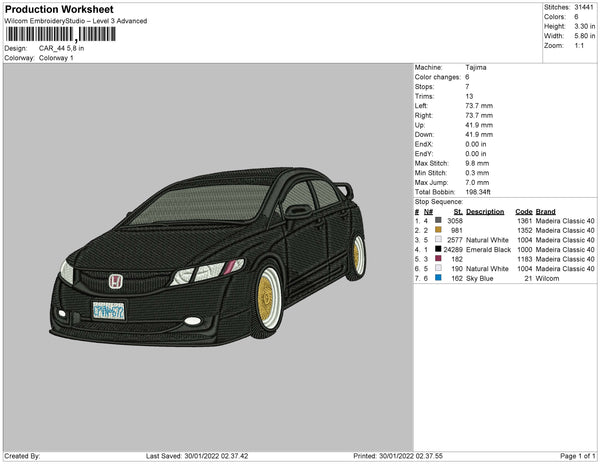Click thread code 1183
The width and height of the screenshot is (600, 464).
pyautogui.click(x=524, y=259)
